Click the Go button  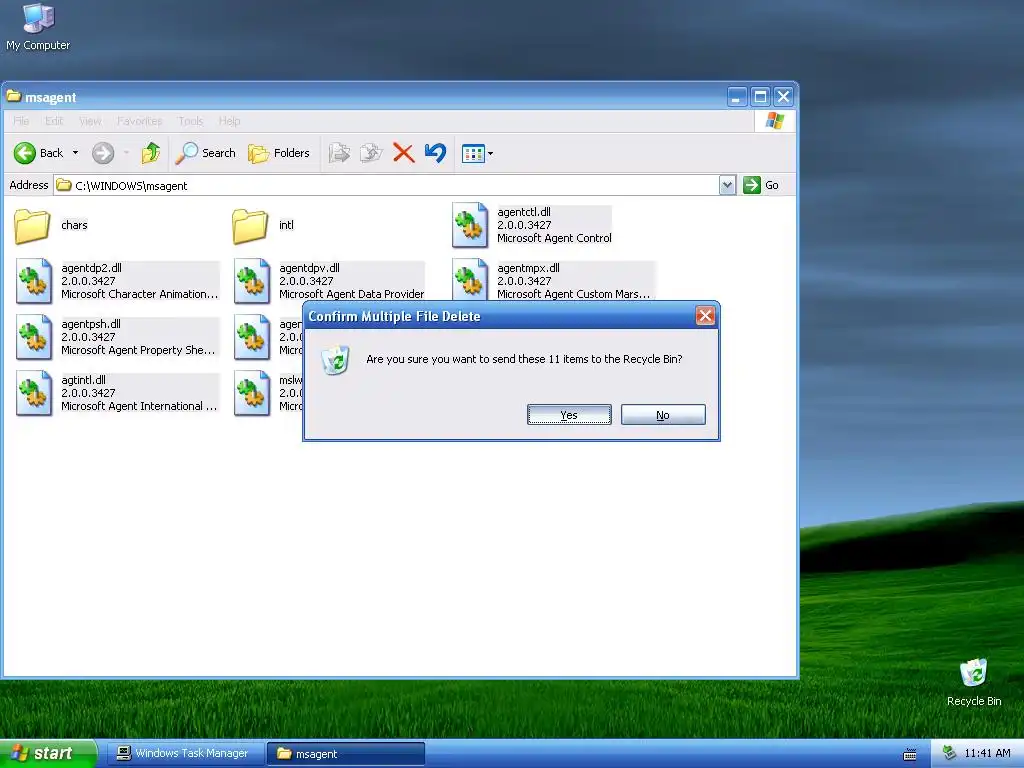coord(761,185)
